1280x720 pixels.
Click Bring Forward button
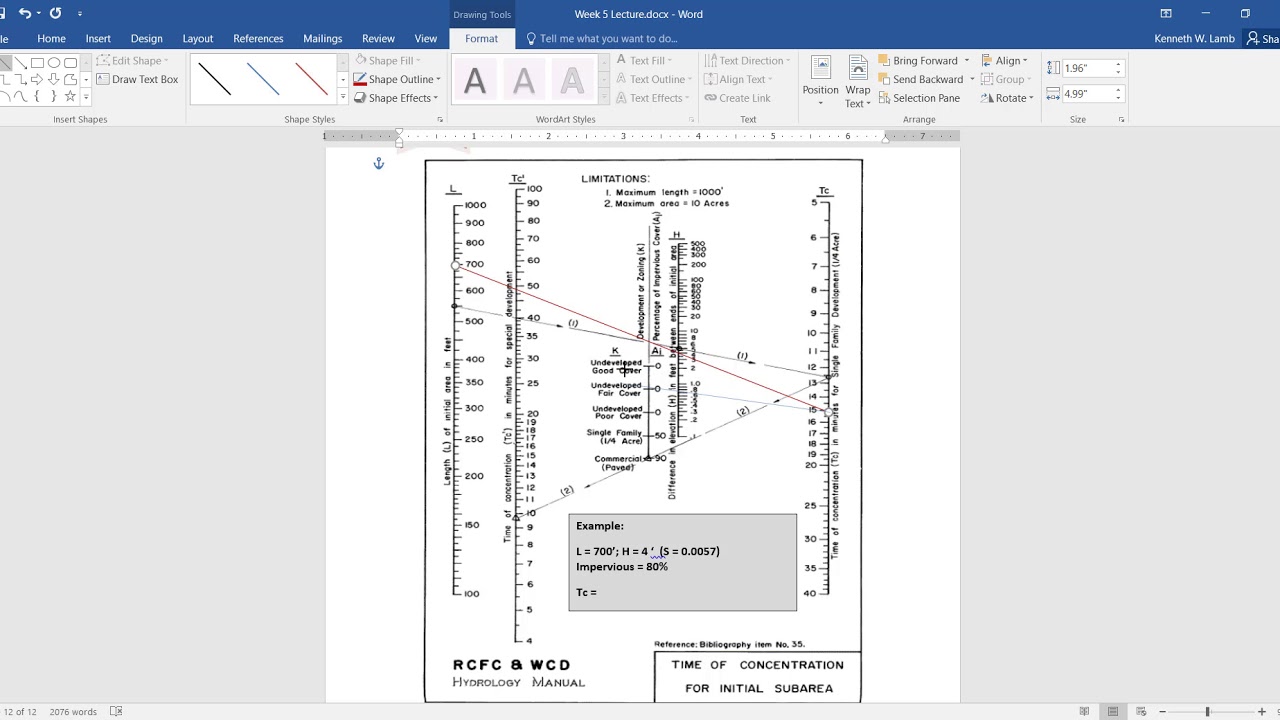click(918, 60)
